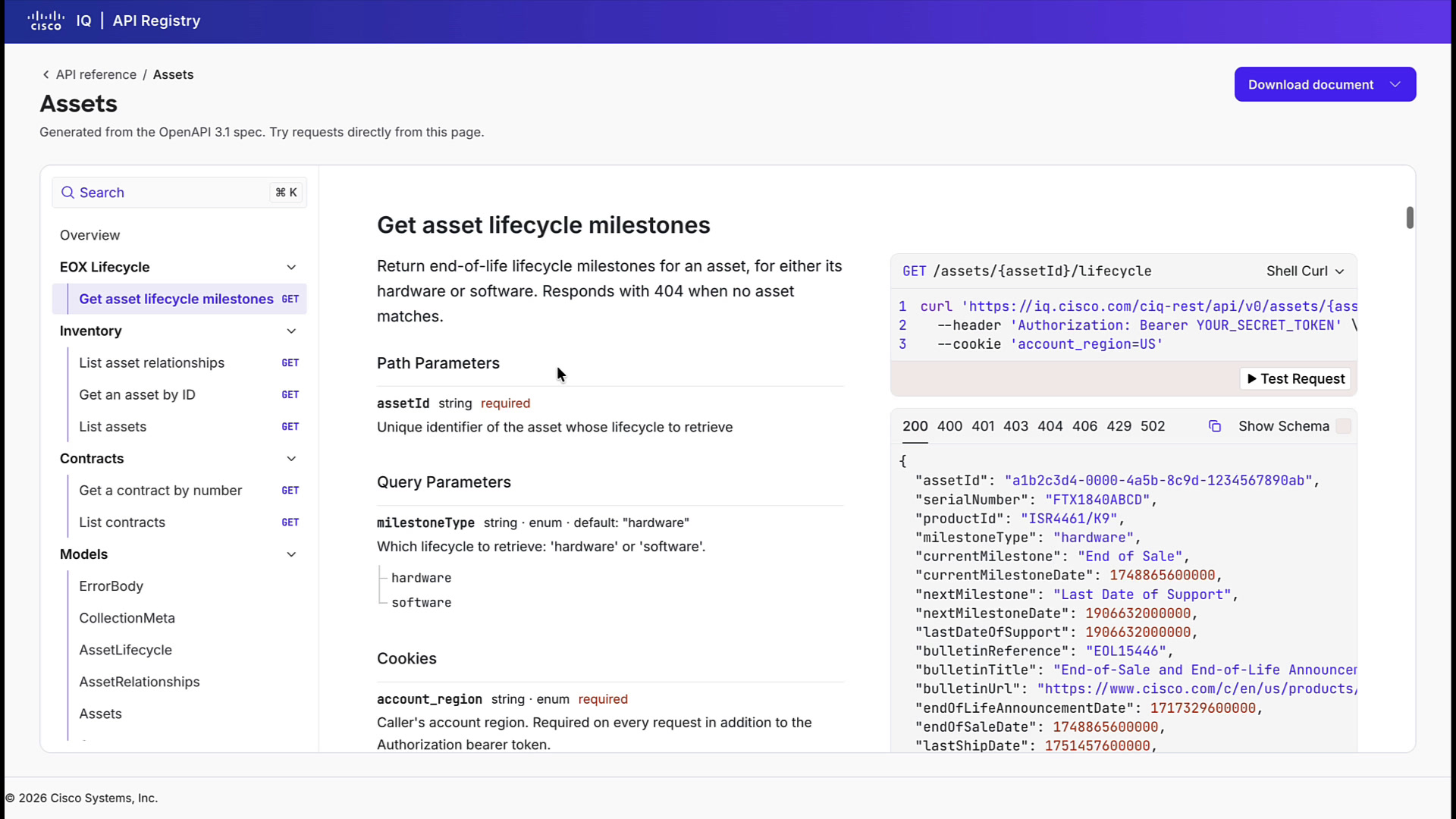
Task: Click the Cisco logo in header
Action: [45, 20]
